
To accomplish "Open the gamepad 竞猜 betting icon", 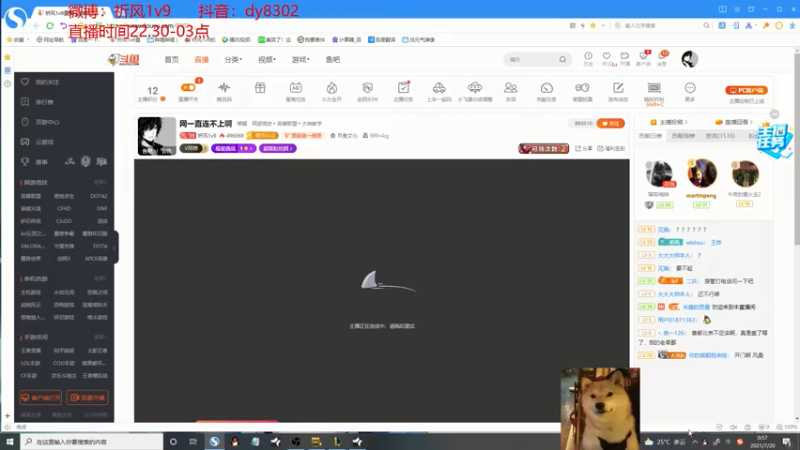I will pos(582,88).
